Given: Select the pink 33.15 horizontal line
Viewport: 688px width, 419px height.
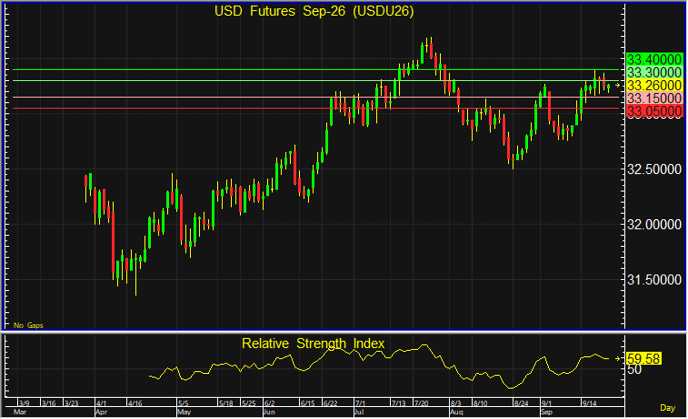Looking at the screenshot, I should [x=316, y=97].
